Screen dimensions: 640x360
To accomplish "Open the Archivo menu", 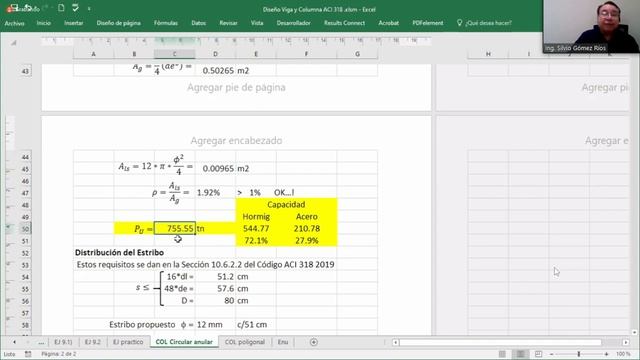I will 14,23.
